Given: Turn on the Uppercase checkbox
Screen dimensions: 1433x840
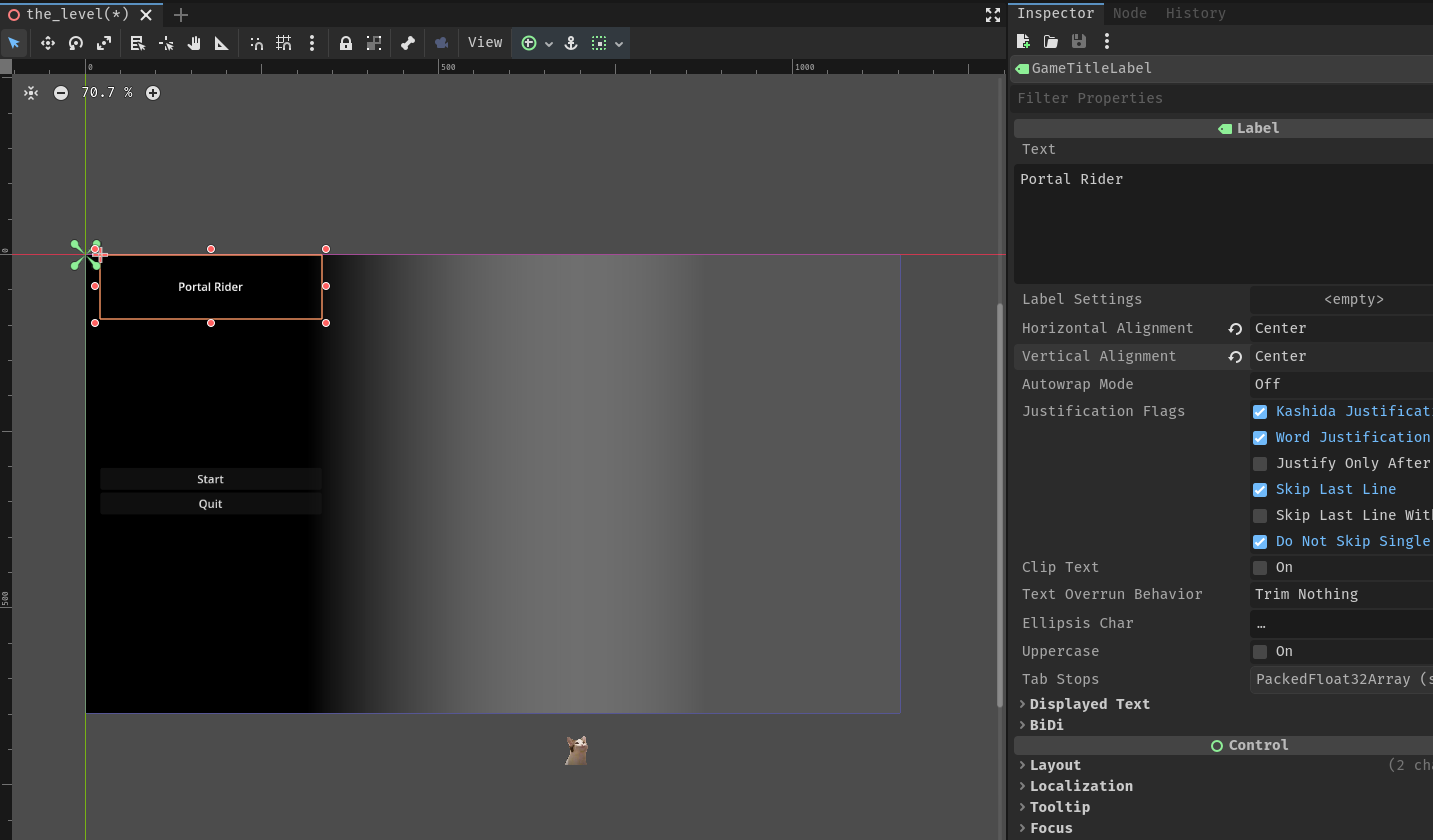Looking at the screenshot, I should 1260,652.
